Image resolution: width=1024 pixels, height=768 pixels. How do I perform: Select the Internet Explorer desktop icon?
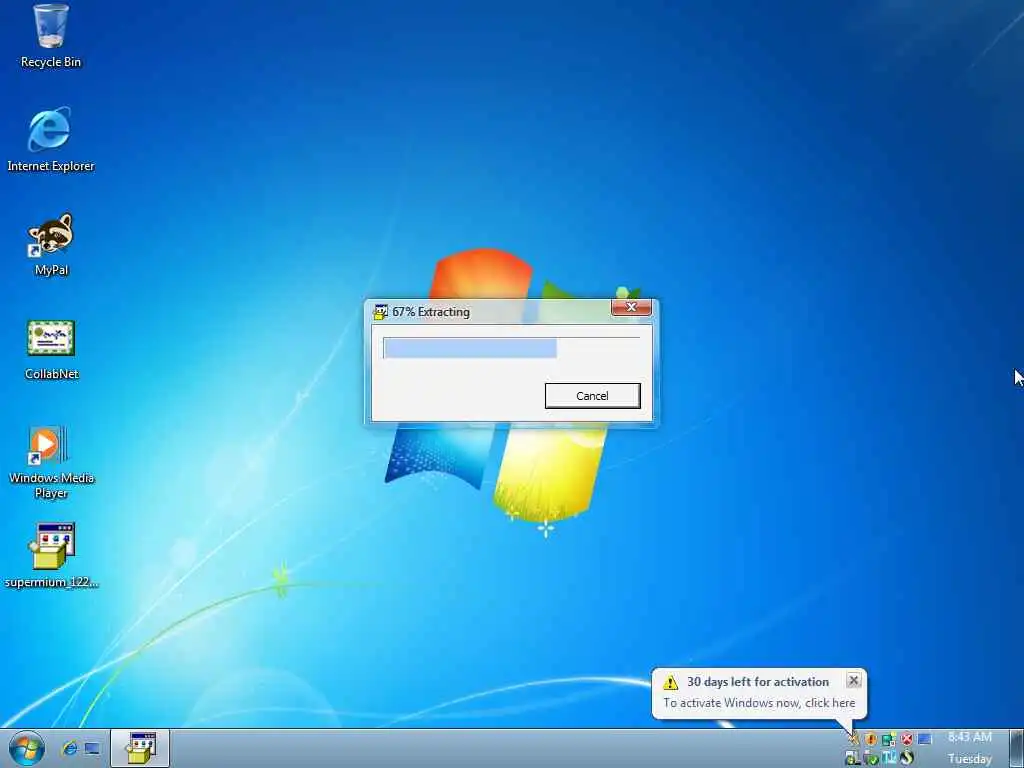[x=50, y=138]
